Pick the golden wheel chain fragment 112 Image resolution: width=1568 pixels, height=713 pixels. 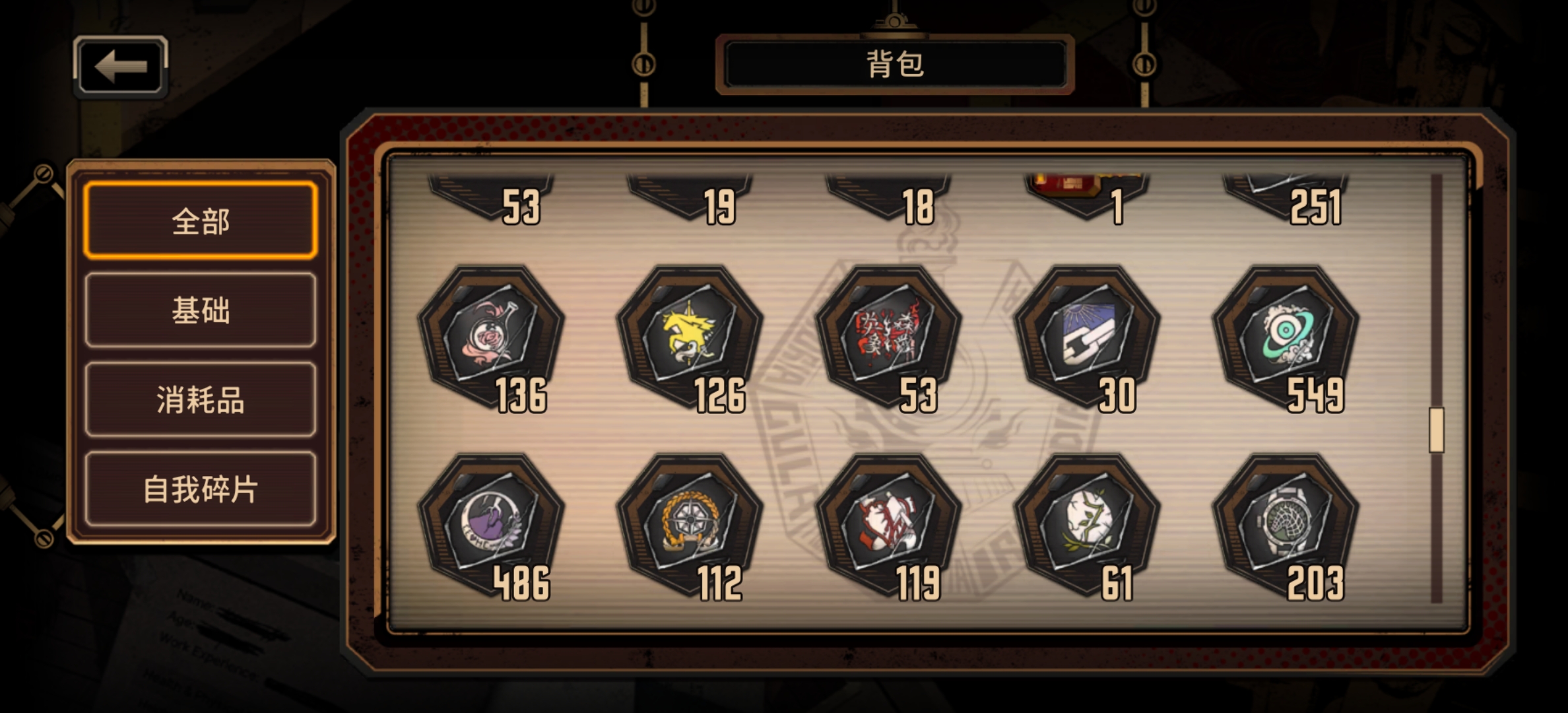690,526
